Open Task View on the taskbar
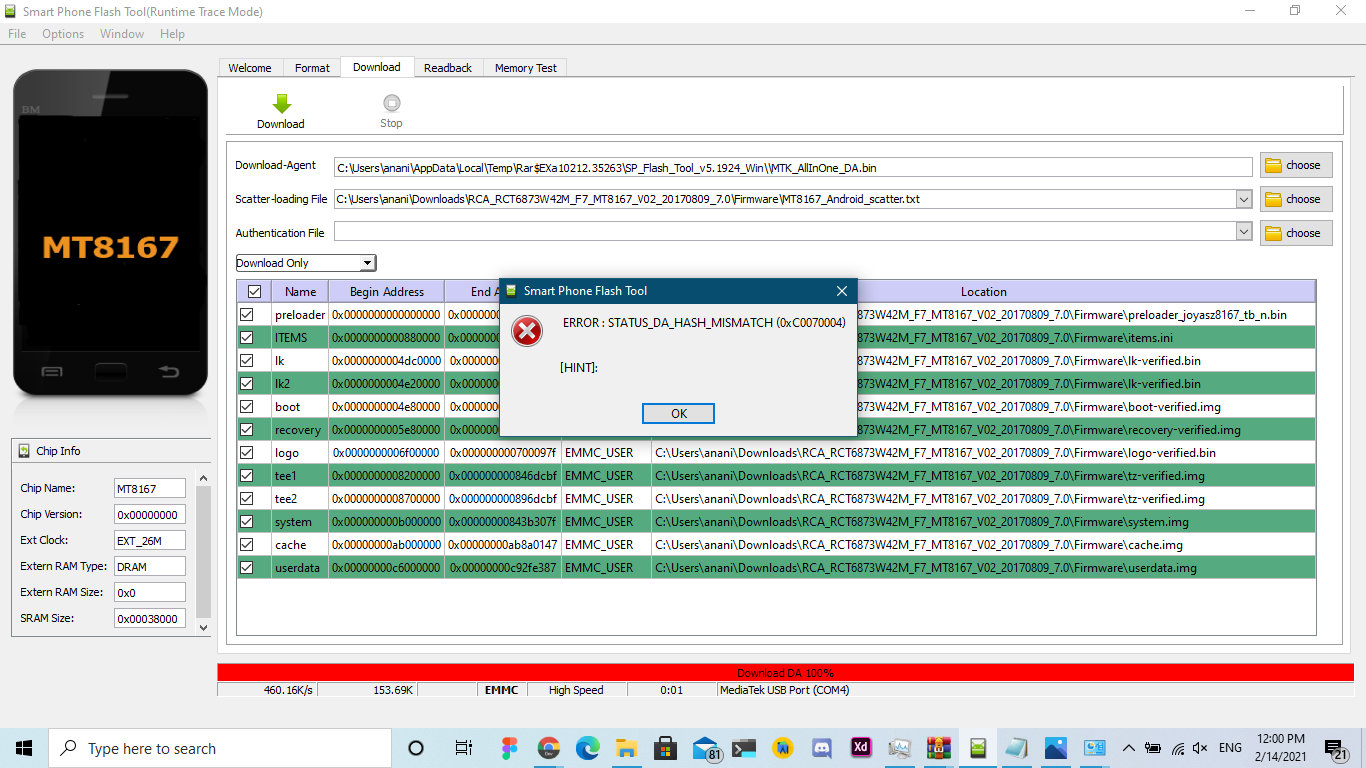Image resolution: width=1366 pixels, height=768 pixels. pyautogui.click(x=463, y=748)
